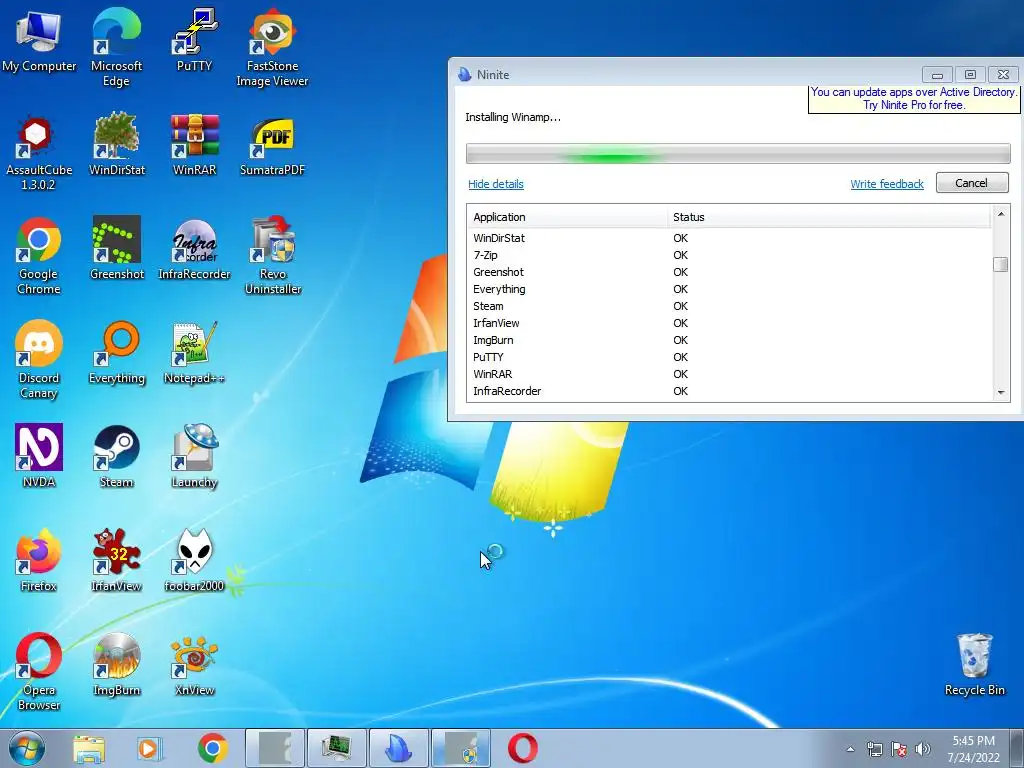Select InfraRecorder desktop shortcut
Viewport: 1024px width, 768px height.
[x=194, y=248]
